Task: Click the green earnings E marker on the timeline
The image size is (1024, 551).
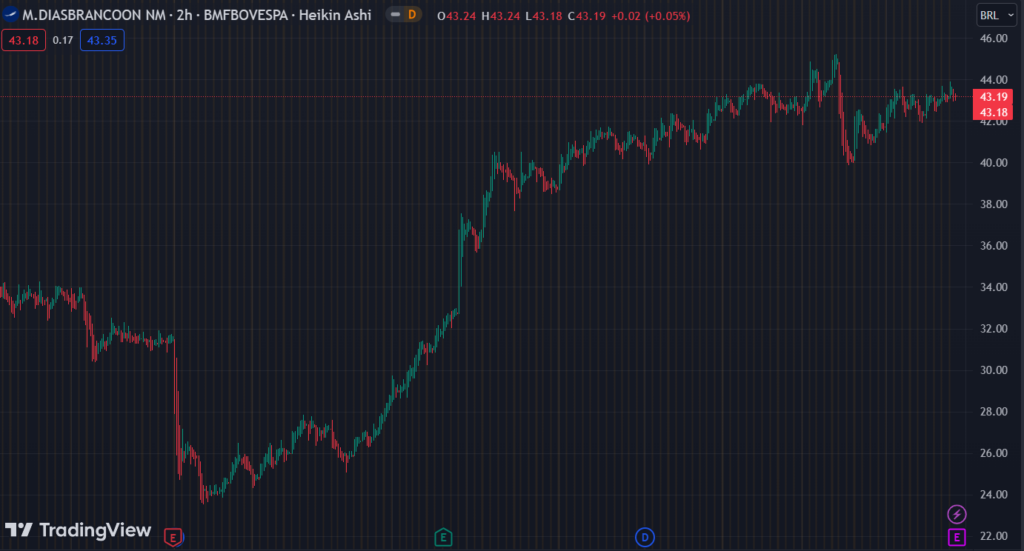Action: click(x=443, y=537)
